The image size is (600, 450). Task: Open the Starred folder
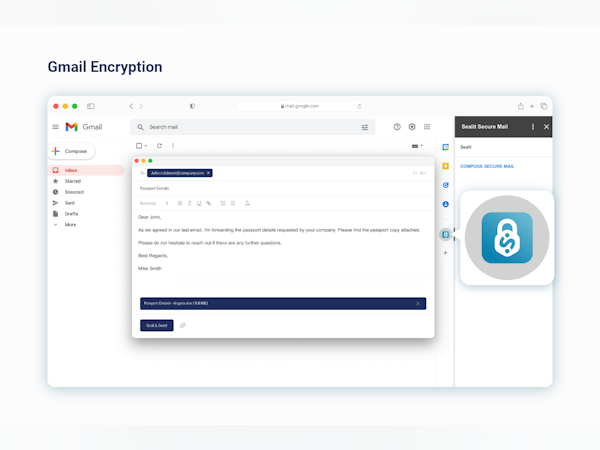pos(73,181)
